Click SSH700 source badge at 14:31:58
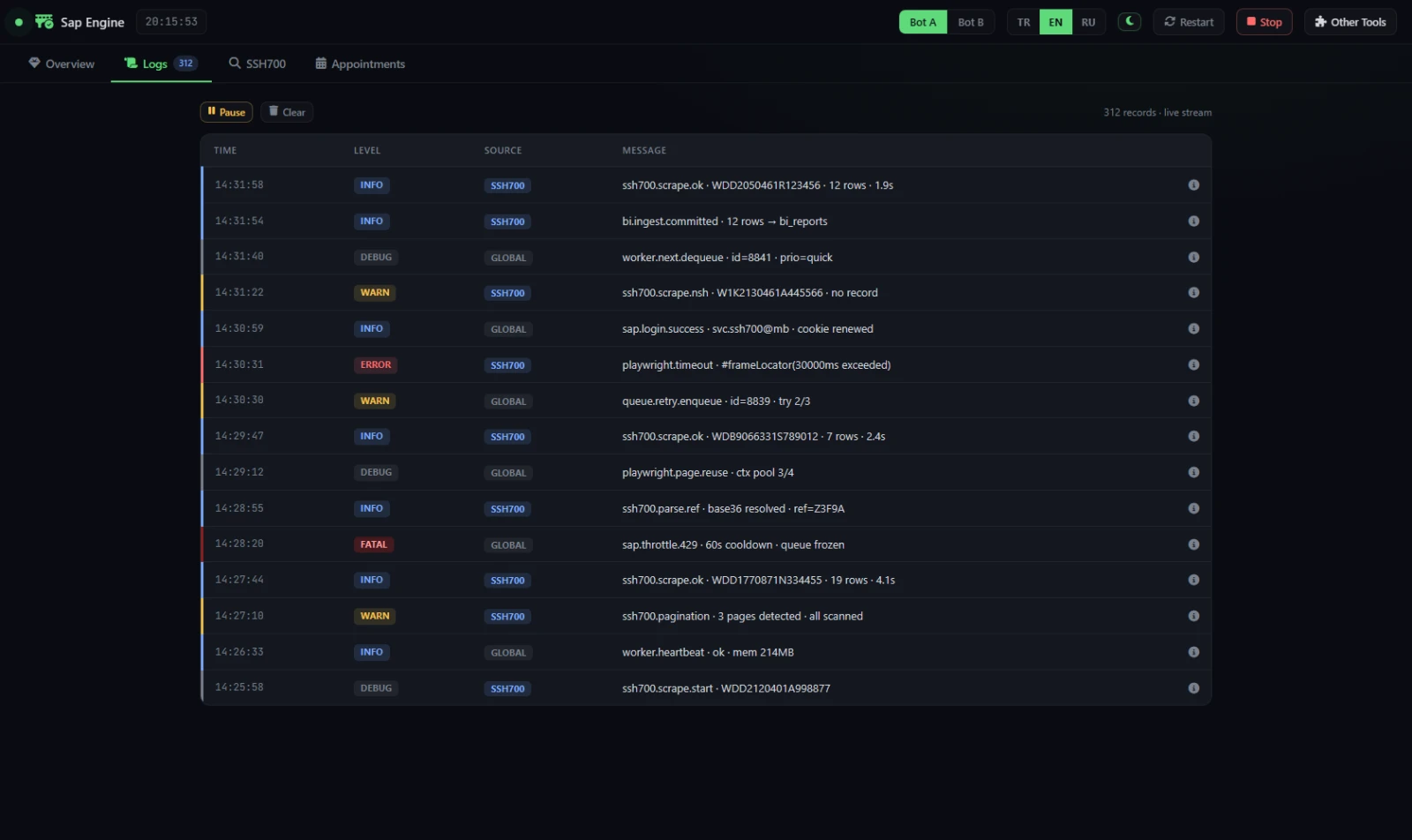This screenshot has height=840, width=1412. click(507, 186)
